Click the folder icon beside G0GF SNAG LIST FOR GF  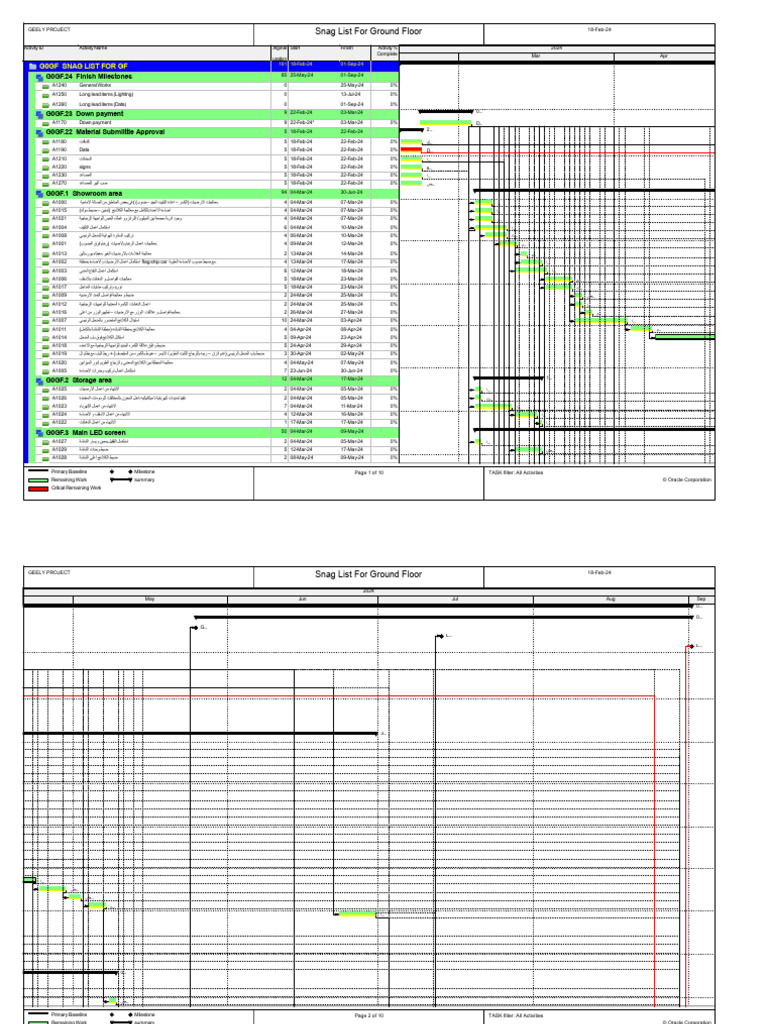(x=33, y=67)
